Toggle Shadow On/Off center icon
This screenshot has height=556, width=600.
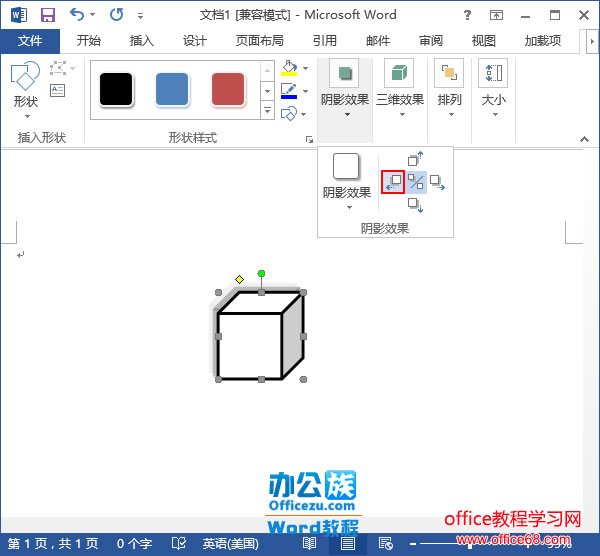click(x=416, y=182)
